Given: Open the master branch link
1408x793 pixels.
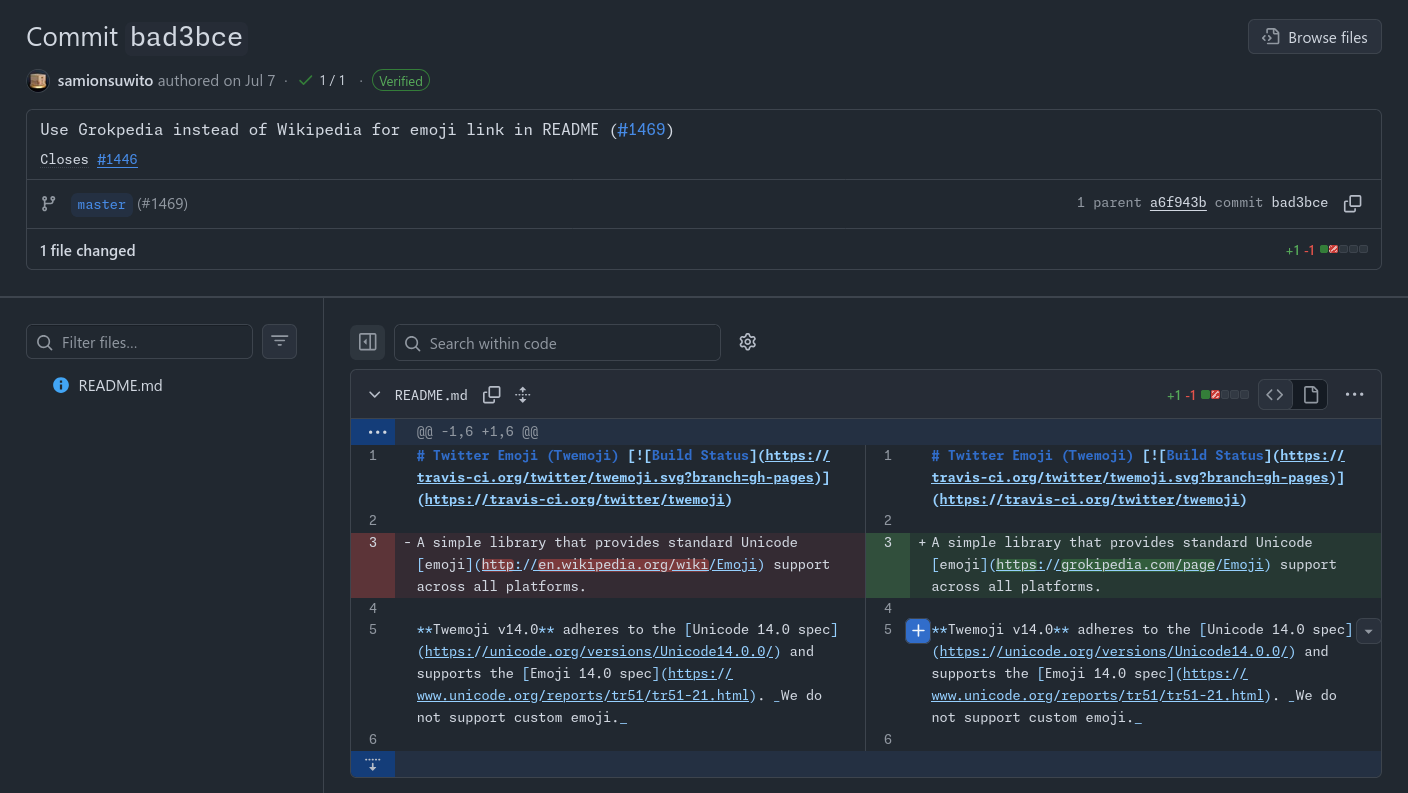Looking at the screenshot, I should 102,204.
